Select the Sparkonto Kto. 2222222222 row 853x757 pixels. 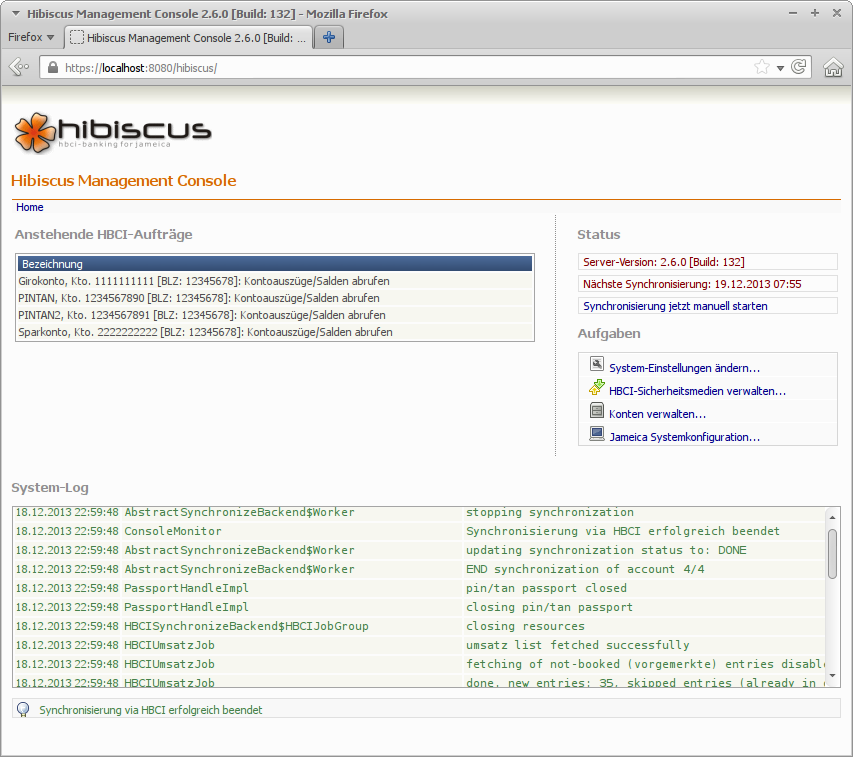point(275,332)
